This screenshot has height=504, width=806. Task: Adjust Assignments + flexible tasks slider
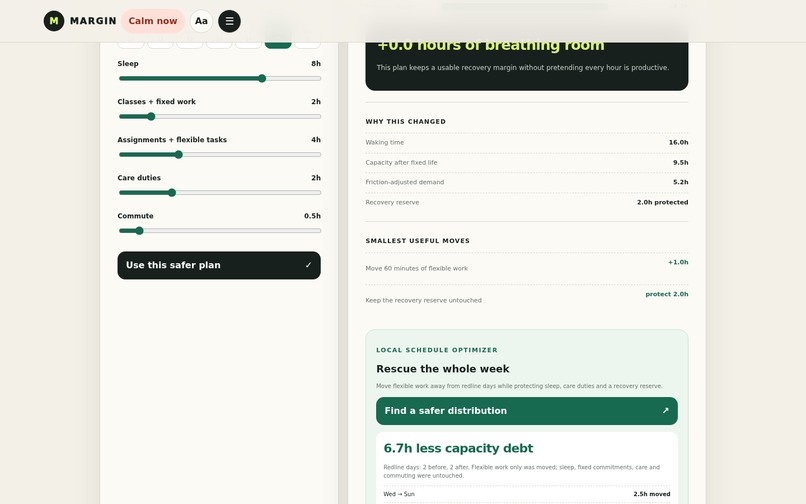click(x=219, y=154)
